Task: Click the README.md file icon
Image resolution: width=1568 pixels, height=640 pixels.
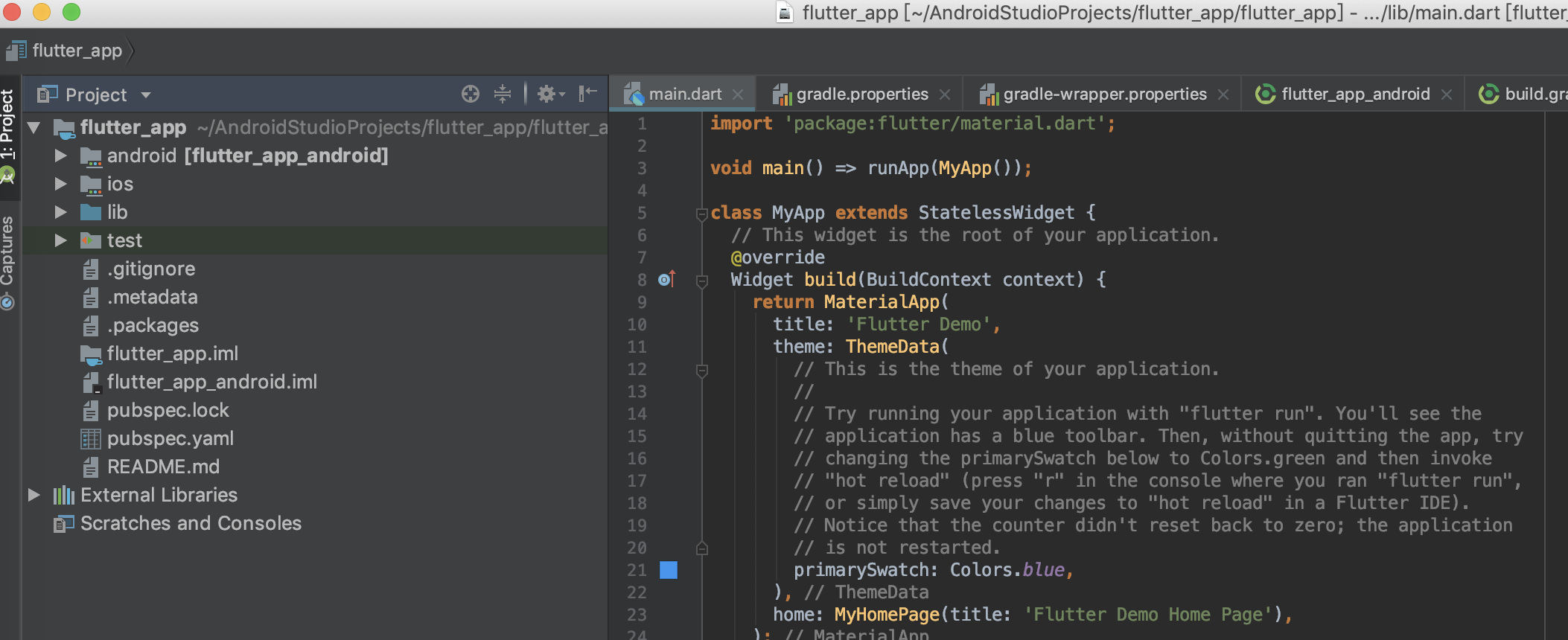Action: click(x=91, y=467)
